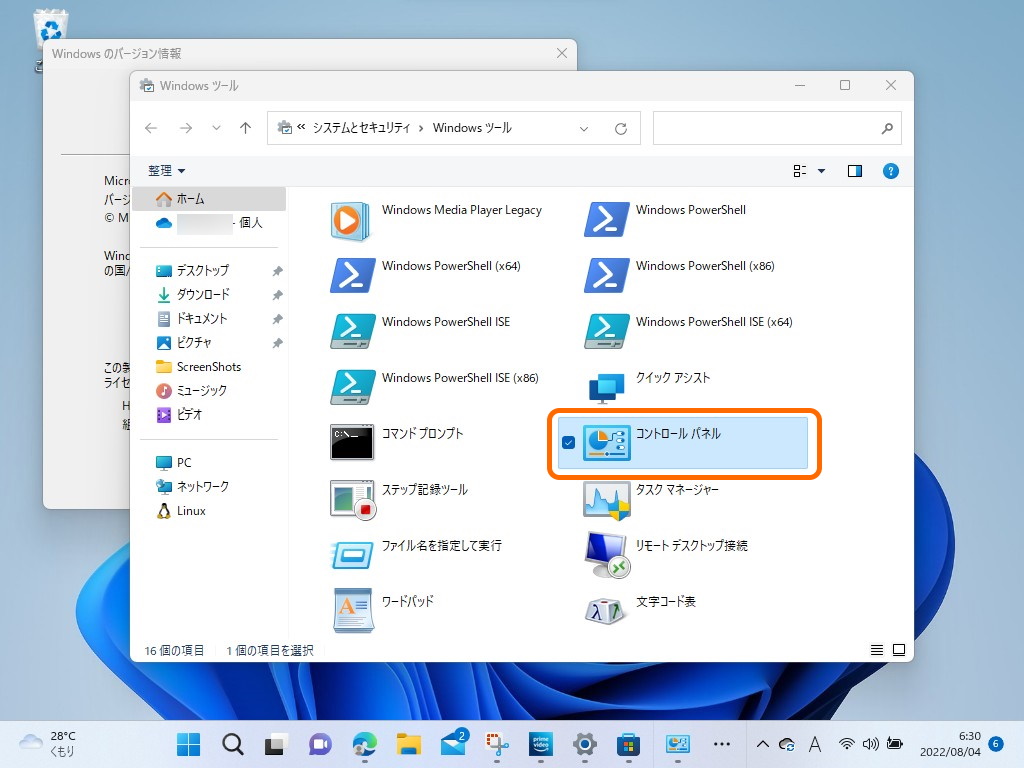Screen dimensions: 1024x768
Task: Close the Windows のバージョン情報 window
Action: 562,54
